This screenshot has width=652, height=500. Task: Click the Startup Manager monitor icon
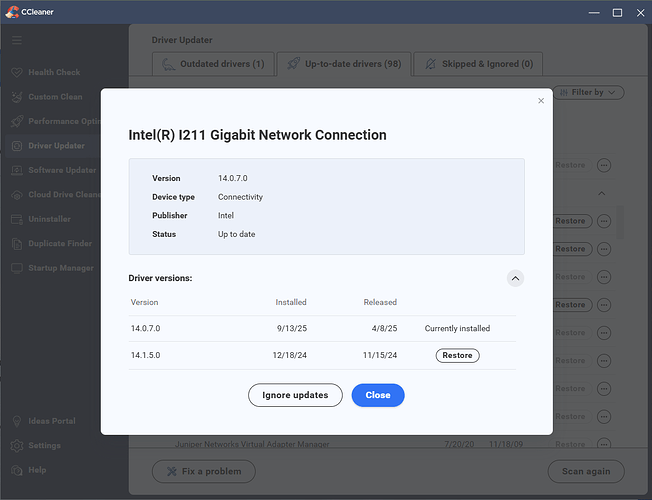tap(17, 268)
